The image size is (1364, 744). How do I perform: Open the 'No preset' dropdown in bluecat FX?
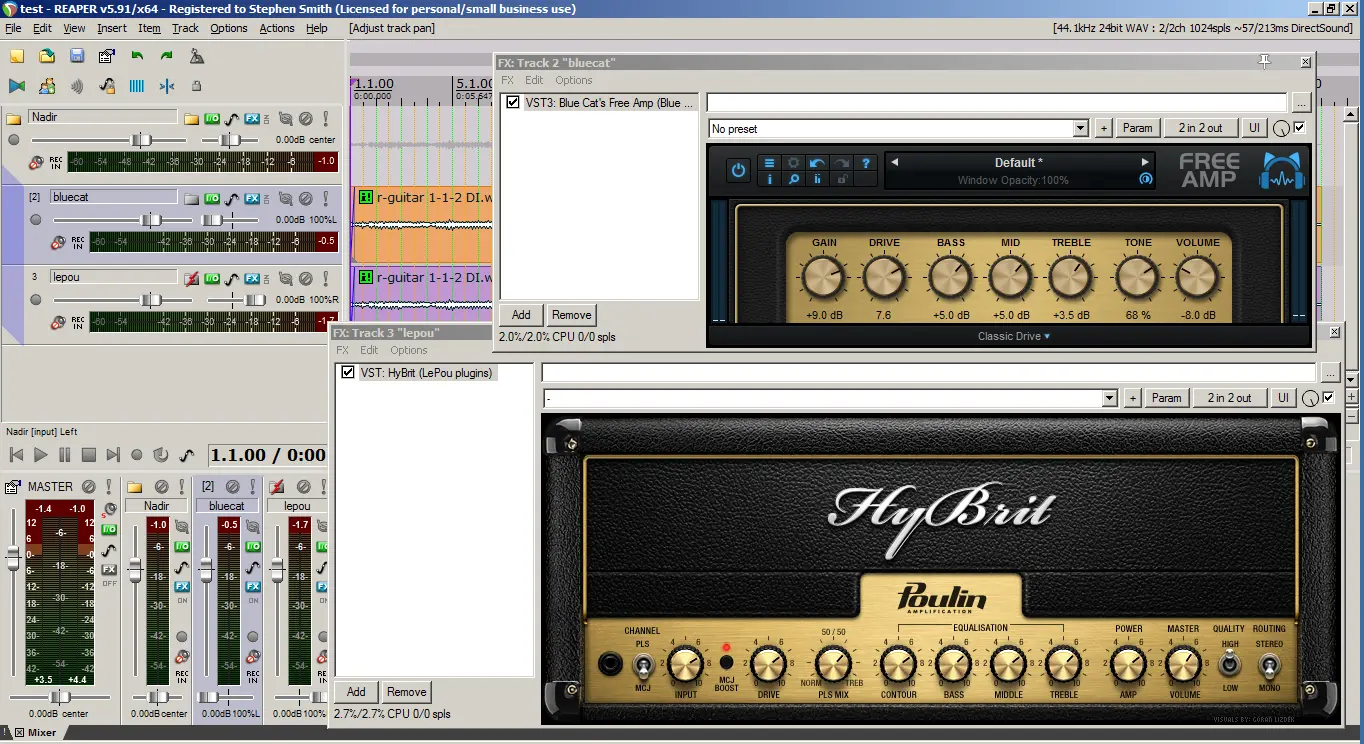point(898,128)
